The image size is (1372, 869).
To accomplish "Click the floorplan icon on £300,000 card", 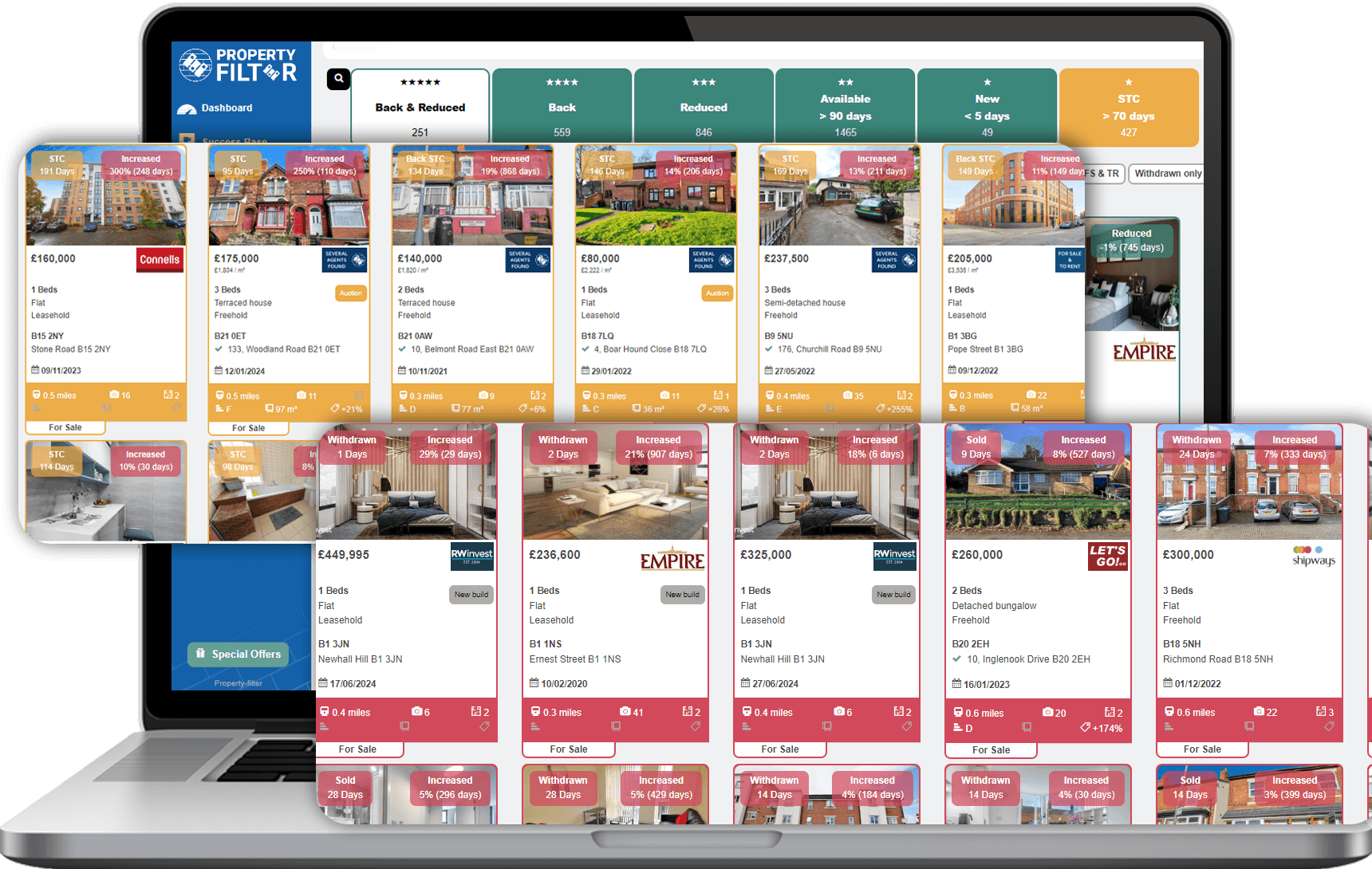I will (1321, 712).
